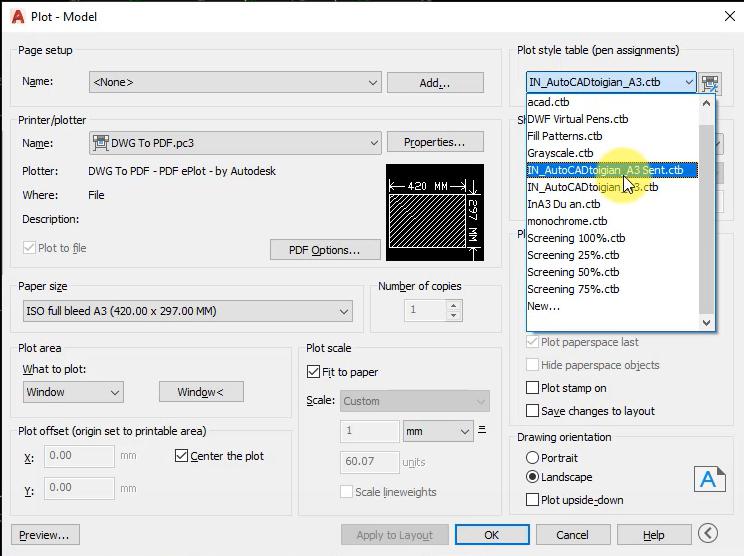Viewport: 744px width, 556px height.
Task: Click the paper preview thumbnail
Action: coord(435,213)
